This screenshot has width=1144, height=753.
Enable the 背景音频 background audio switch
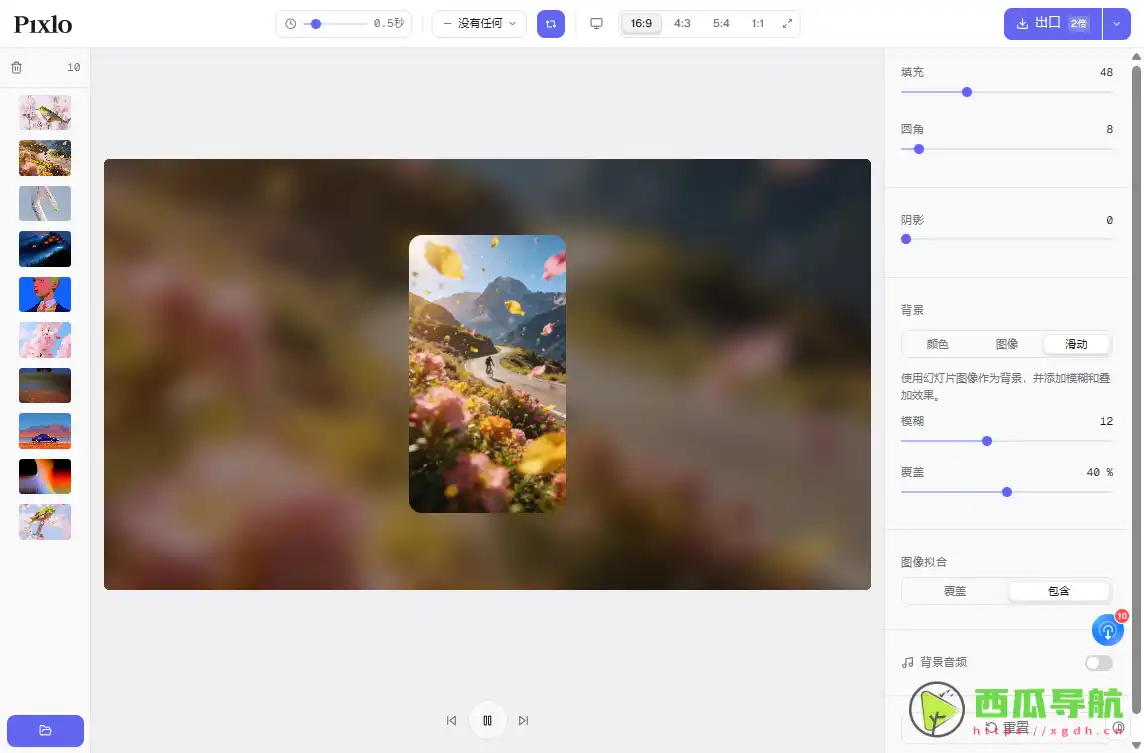[1099, 663]
